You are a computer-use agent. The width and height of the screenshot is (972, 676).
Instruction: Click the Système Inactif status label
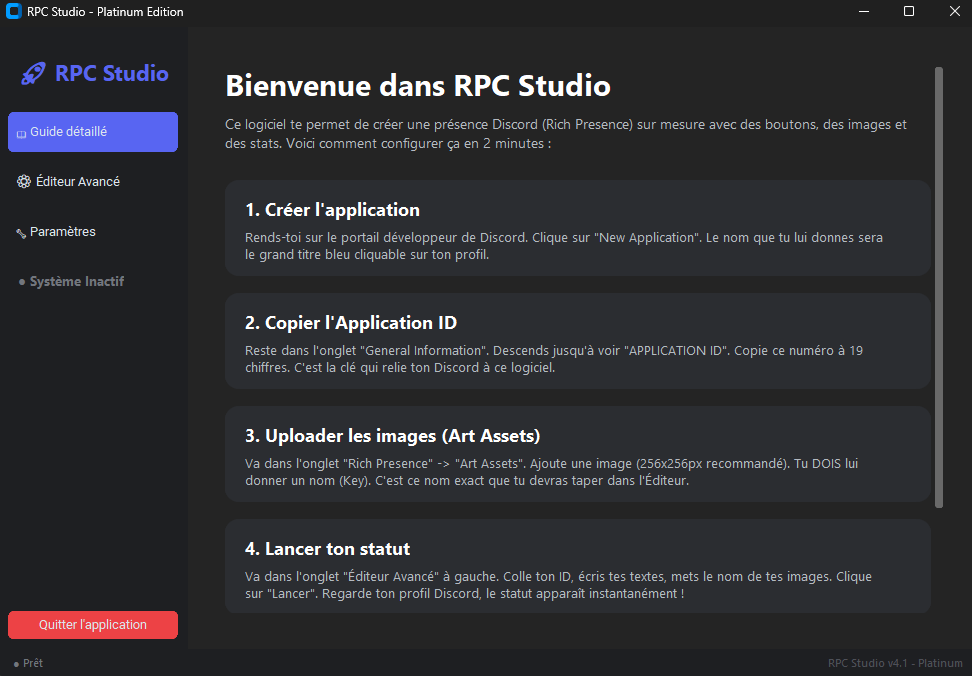tap(72, 281)
